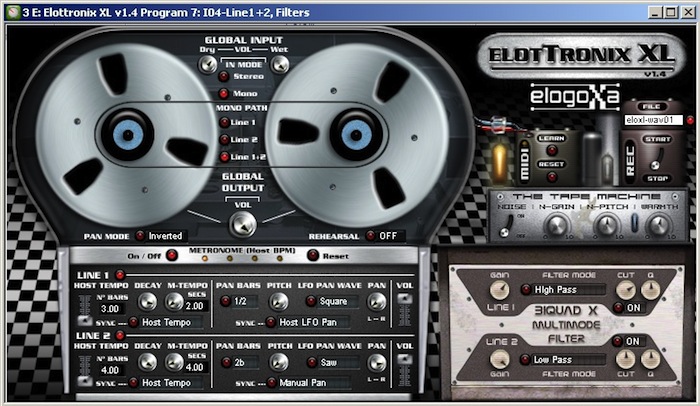Move the Line 2 VOL fader
The height and width of the screenshot is (406, 700).
405,359
